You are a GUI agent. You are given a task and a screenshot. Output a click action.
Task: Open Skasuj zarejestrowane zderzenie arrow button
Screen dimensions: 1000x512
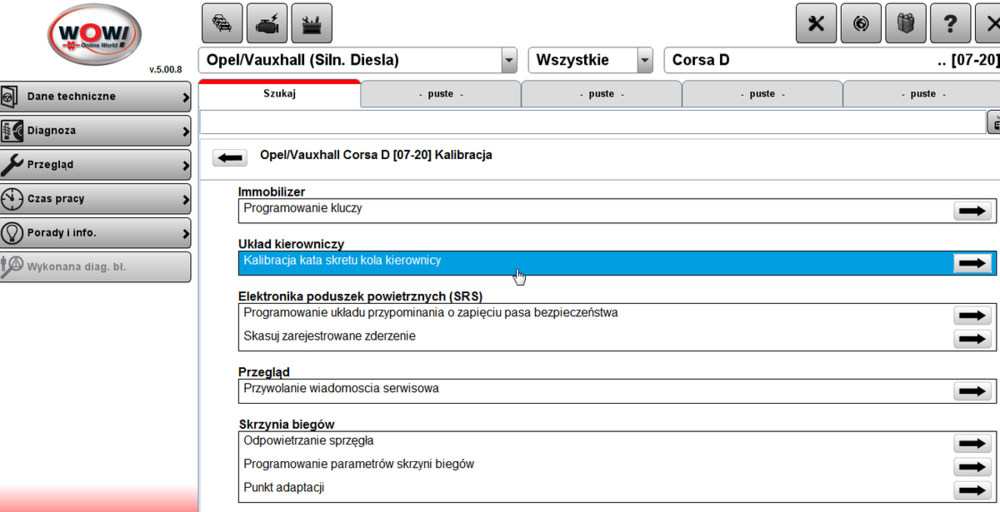click(971, 339)
